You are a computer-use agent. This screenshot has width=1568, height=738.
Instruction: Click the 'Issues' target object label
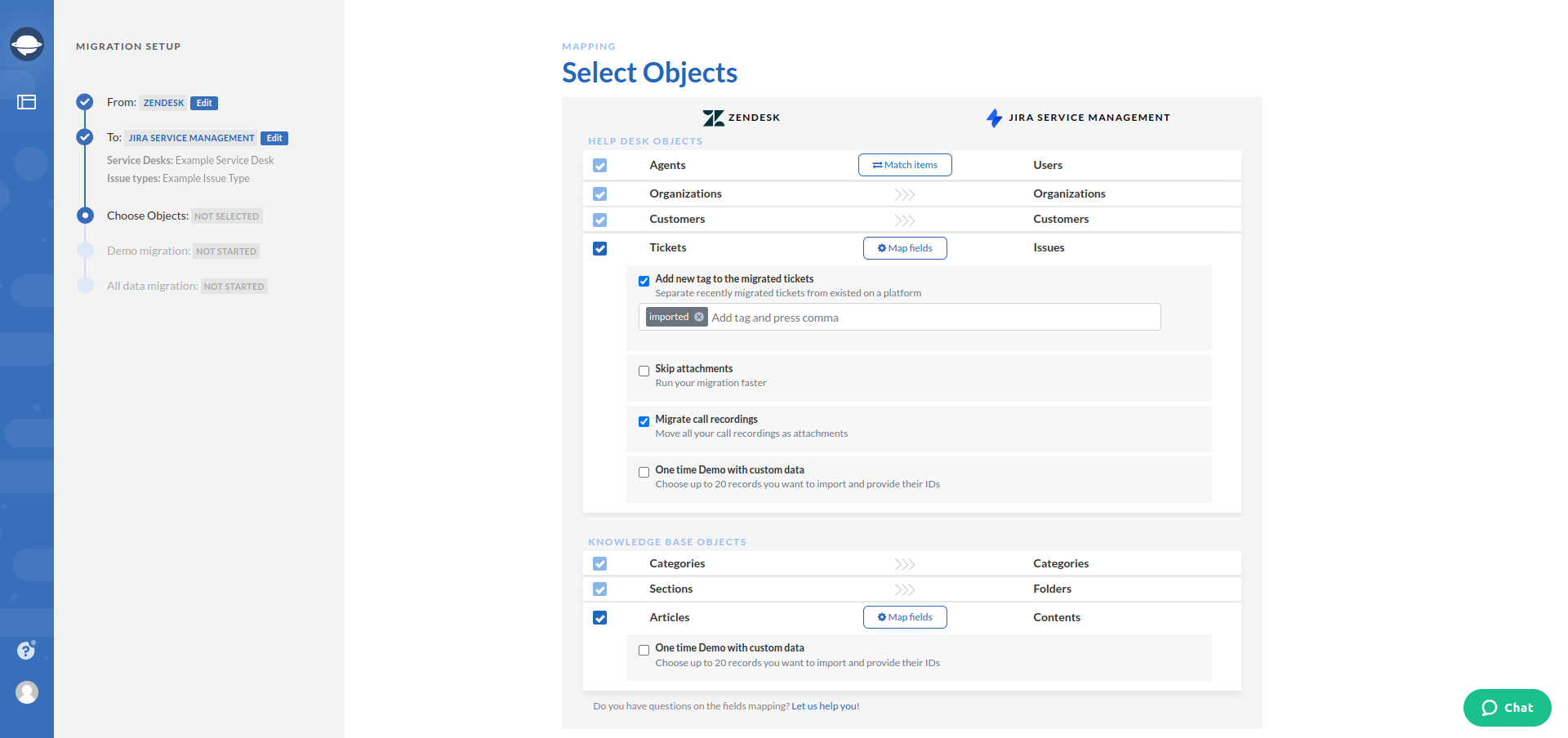1049,247
